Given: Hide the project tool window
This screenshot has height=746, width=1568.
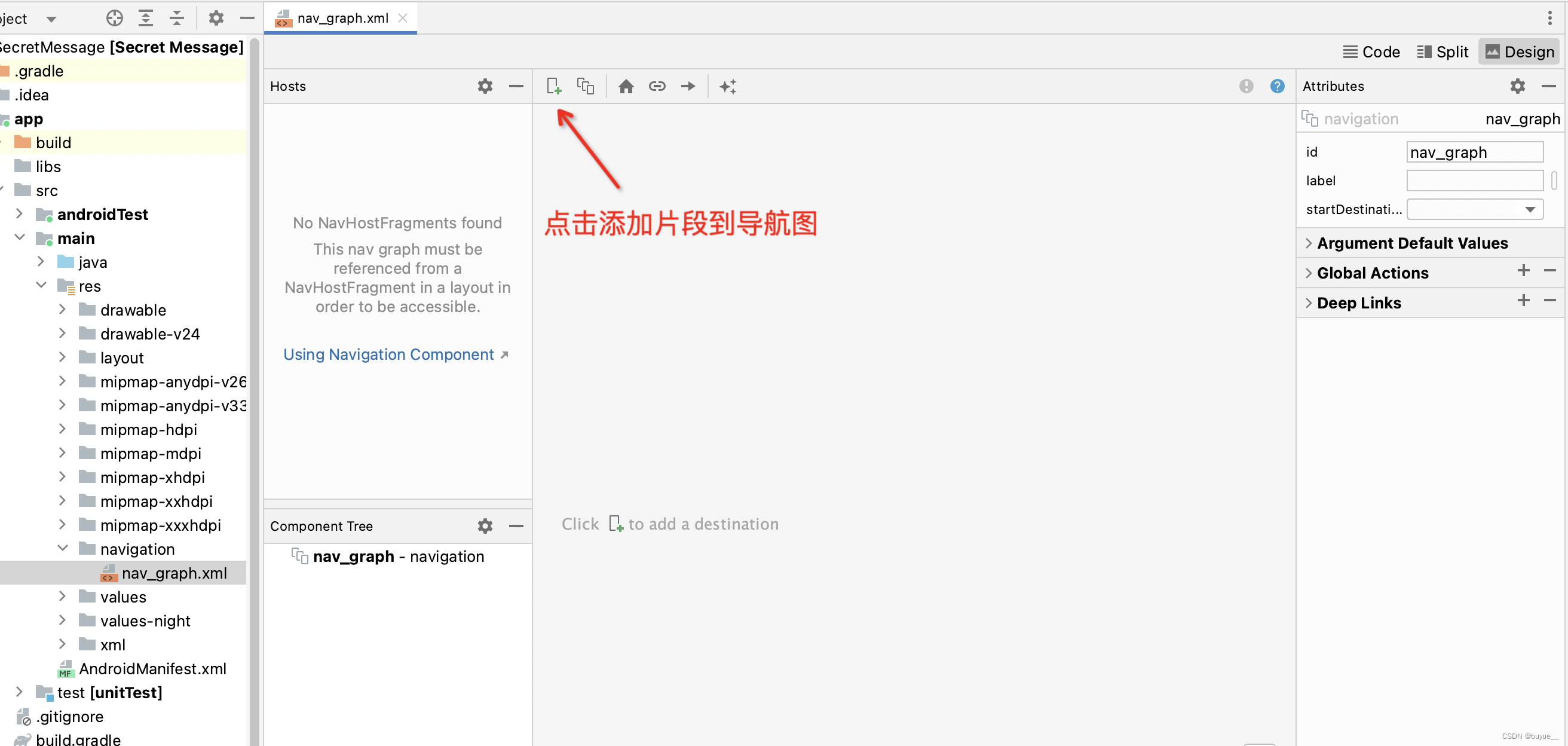Looking at the screenshot, I should 247,19.
